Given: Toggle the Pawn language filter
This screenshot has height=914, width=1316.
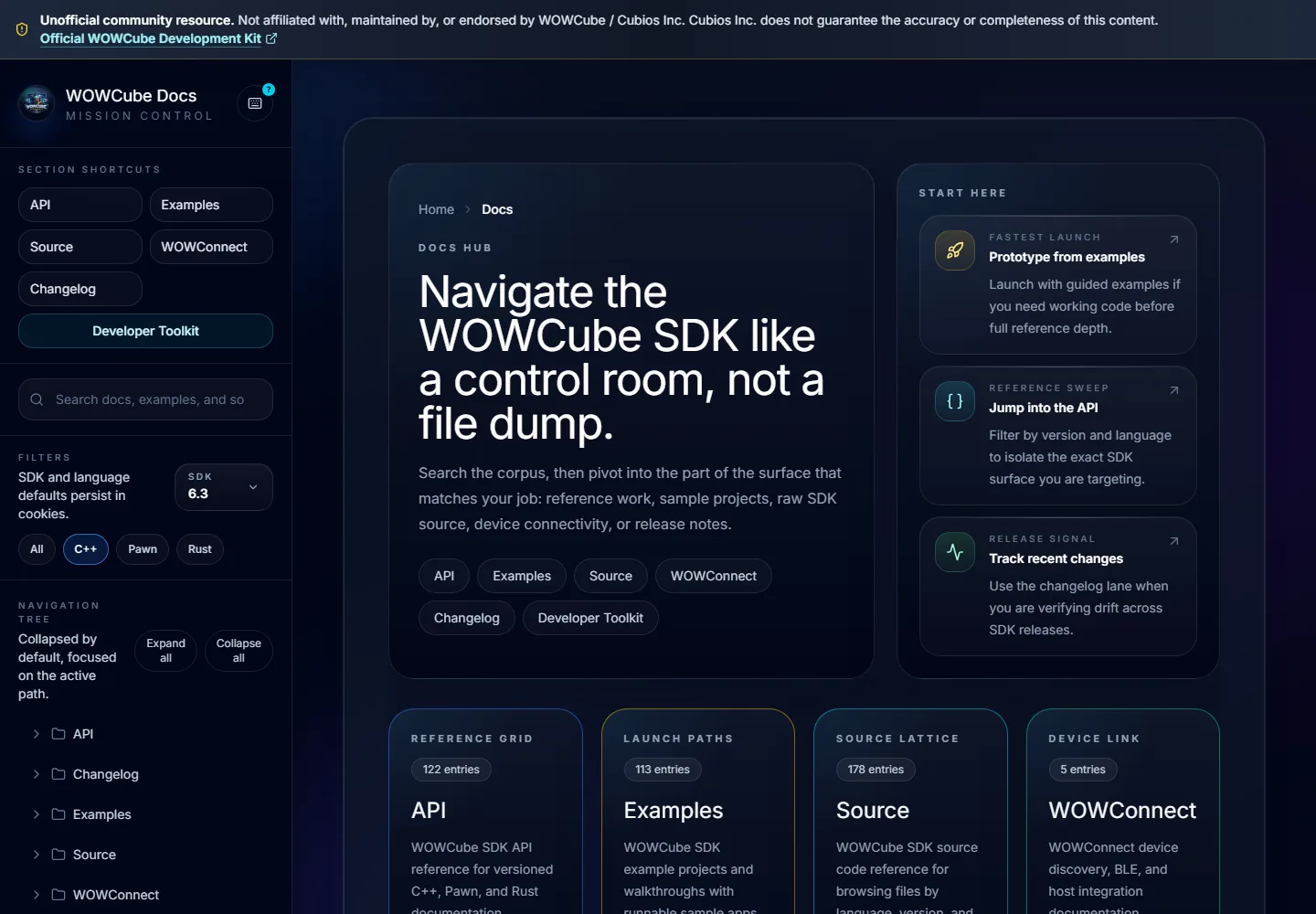Looking at the screenshot, I should (x=143, y=549).
